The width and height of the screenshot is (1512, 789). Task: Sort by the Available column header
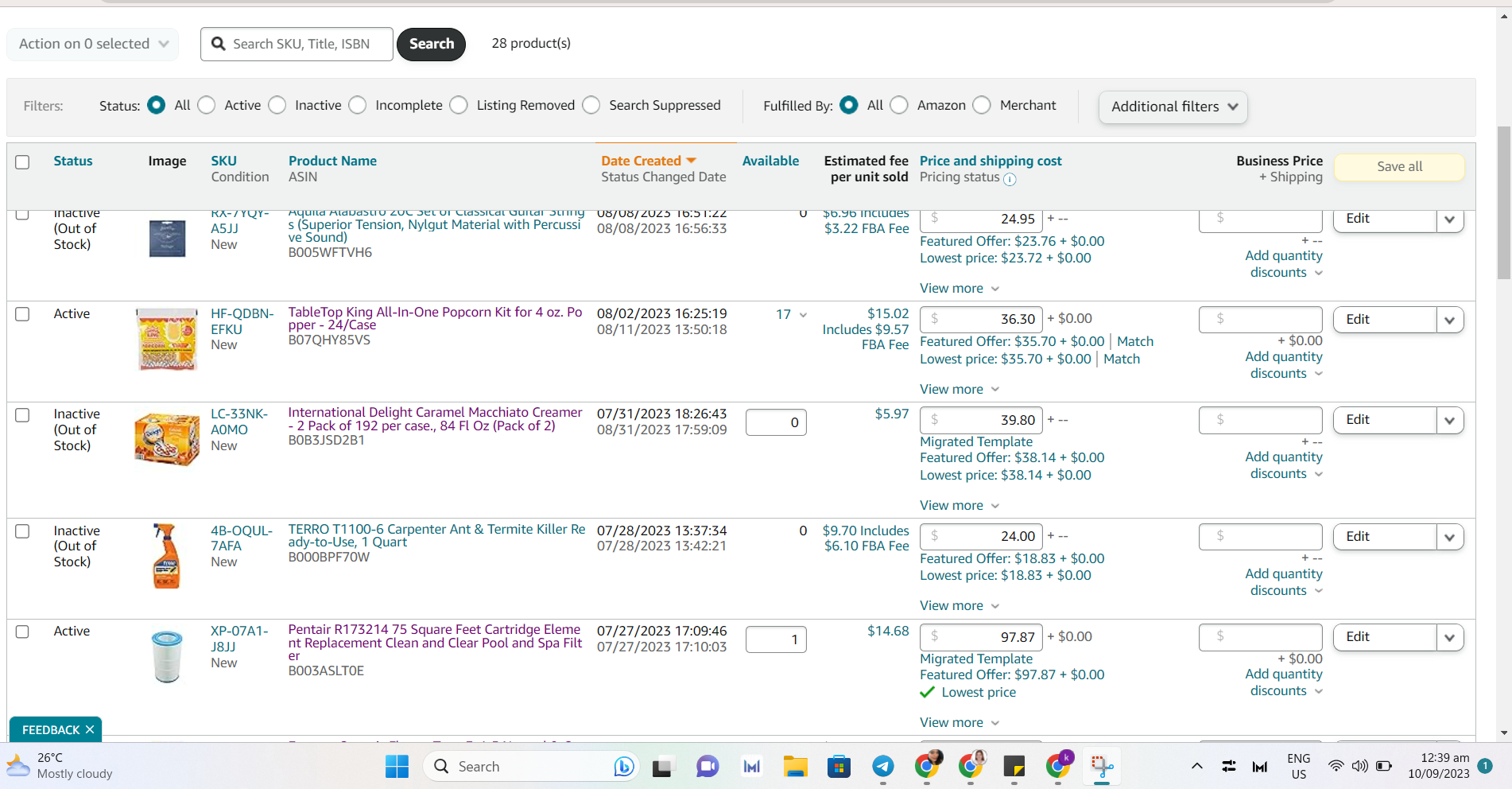(770, 161)
